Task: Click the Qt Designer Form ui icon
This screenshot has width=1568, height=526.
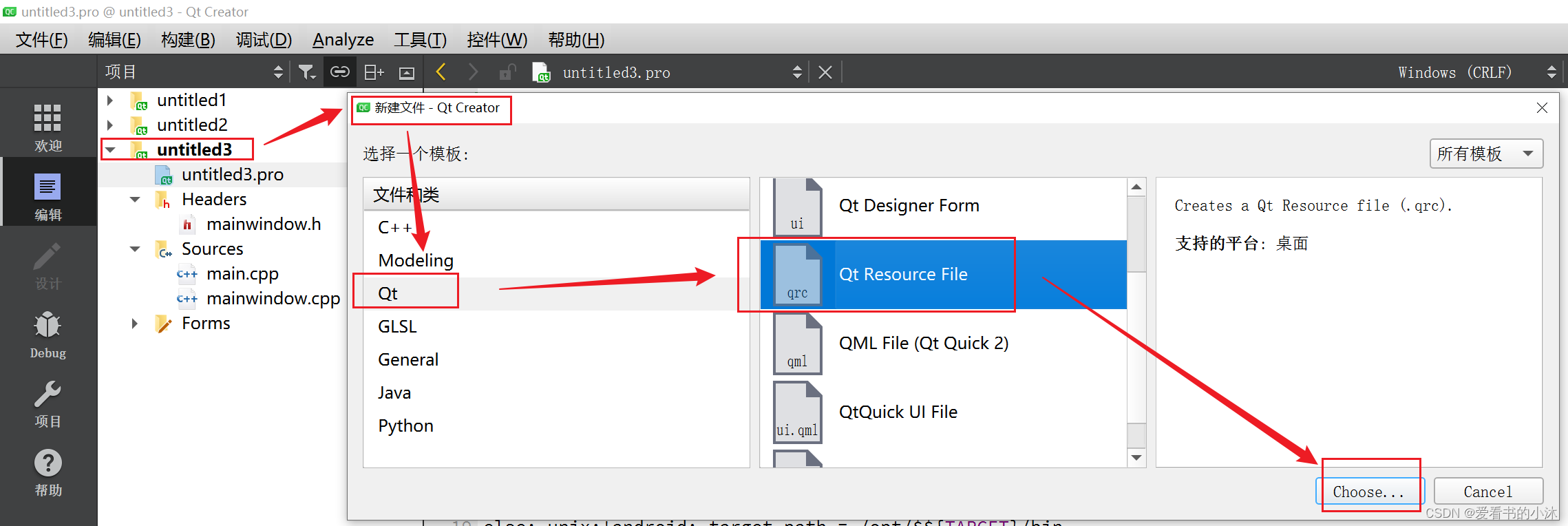Action: coord(797,207)
